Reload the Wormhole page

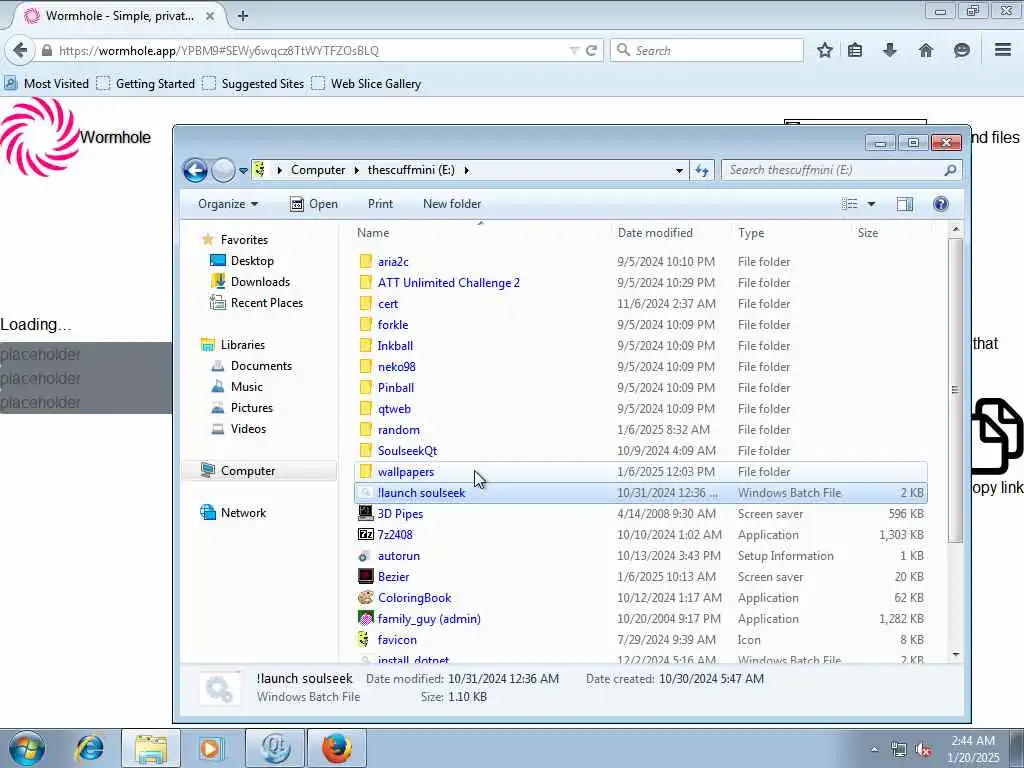(592, 50)
